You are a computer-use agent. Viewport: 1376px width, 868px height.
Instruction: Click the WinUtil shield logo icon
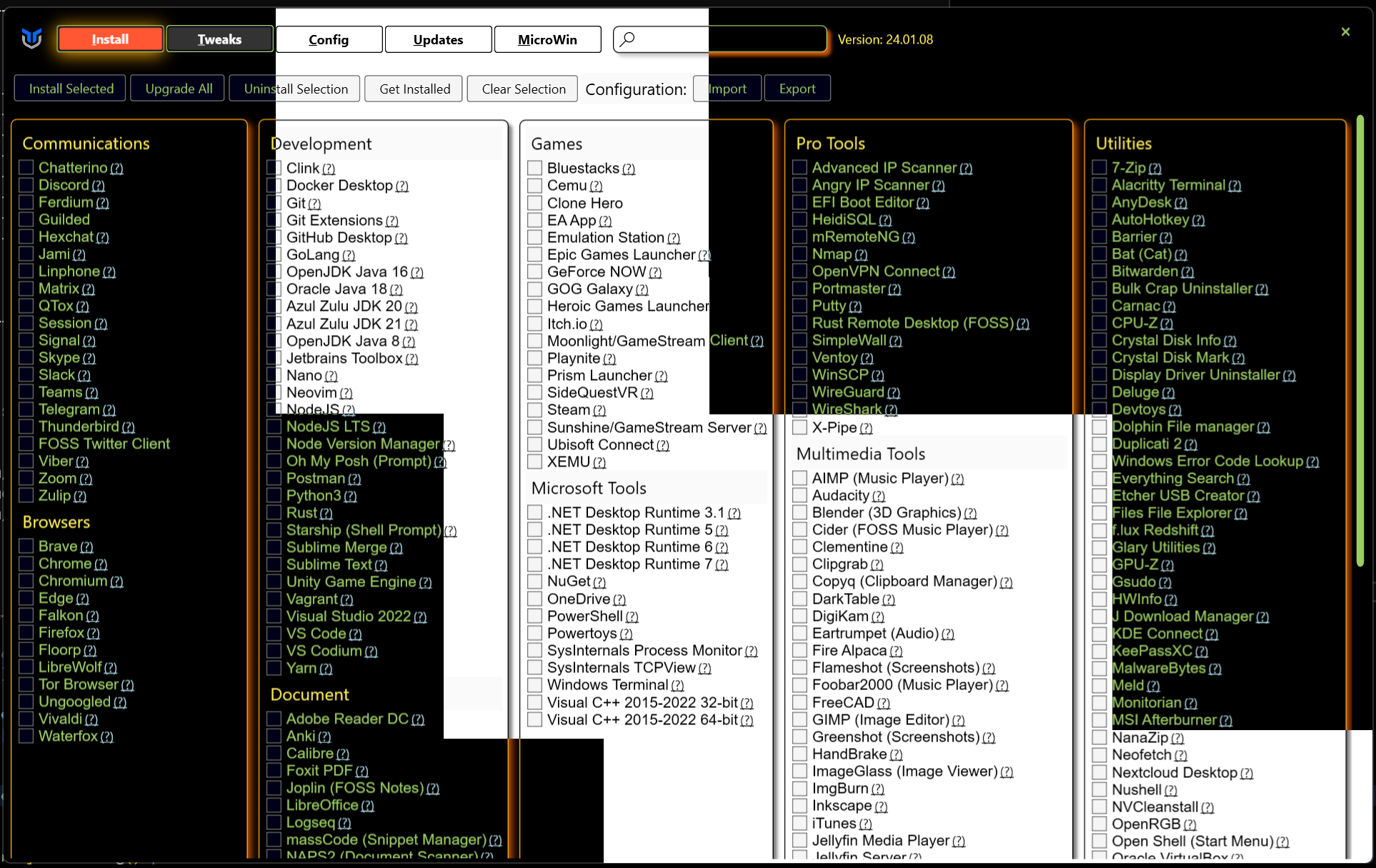[x=31, y=39]
